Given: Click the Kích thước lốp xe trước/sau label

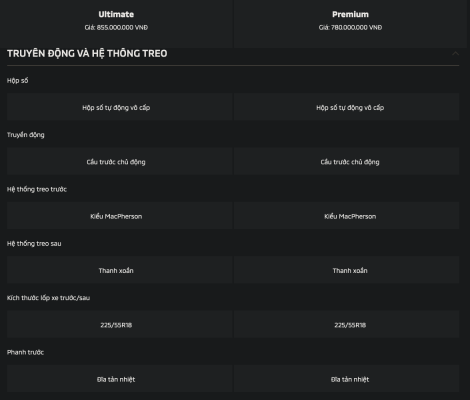Looking at the screenshot, I should (48, 298).
